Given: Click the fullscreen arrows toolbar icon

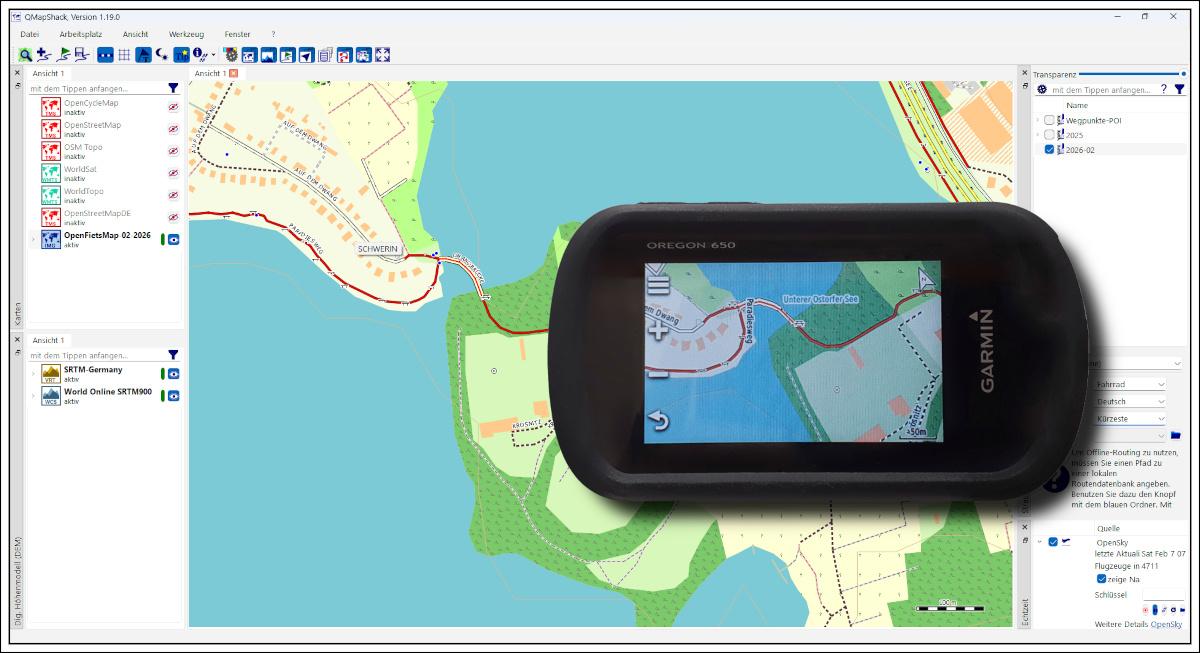Looking at the screenshot, I should coord(382,55).
